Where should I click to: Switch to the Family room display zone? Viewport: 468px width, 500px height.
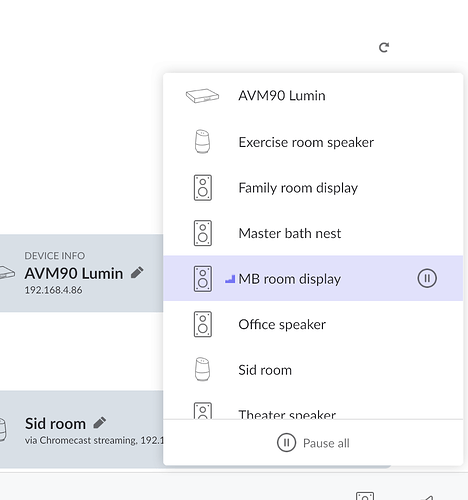tap(313, 188)
